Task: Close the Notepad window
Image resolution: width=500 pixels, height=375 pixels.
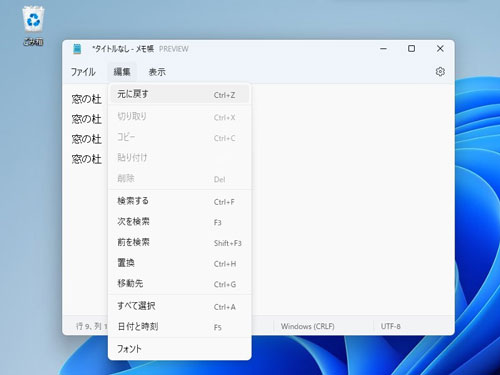Action: click(440, 49)
